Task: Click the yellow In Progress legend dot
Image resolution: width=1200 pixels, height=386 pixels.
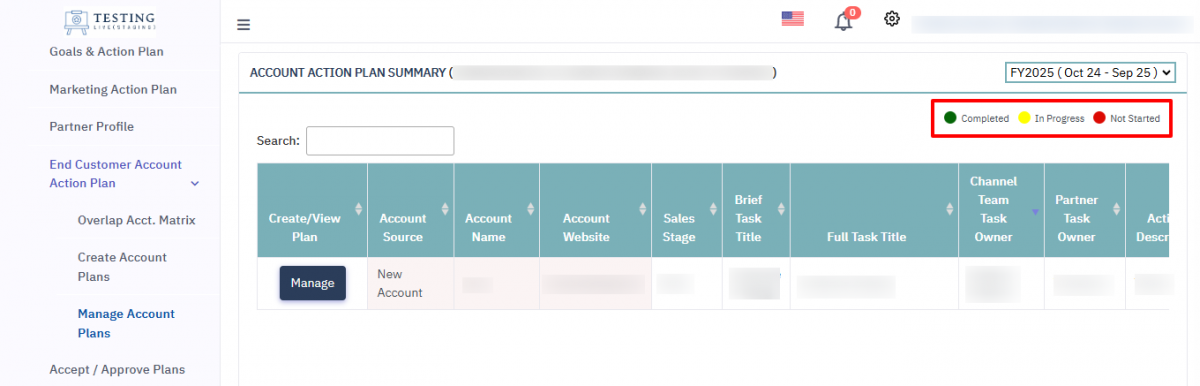Action: click(1024, 118)
